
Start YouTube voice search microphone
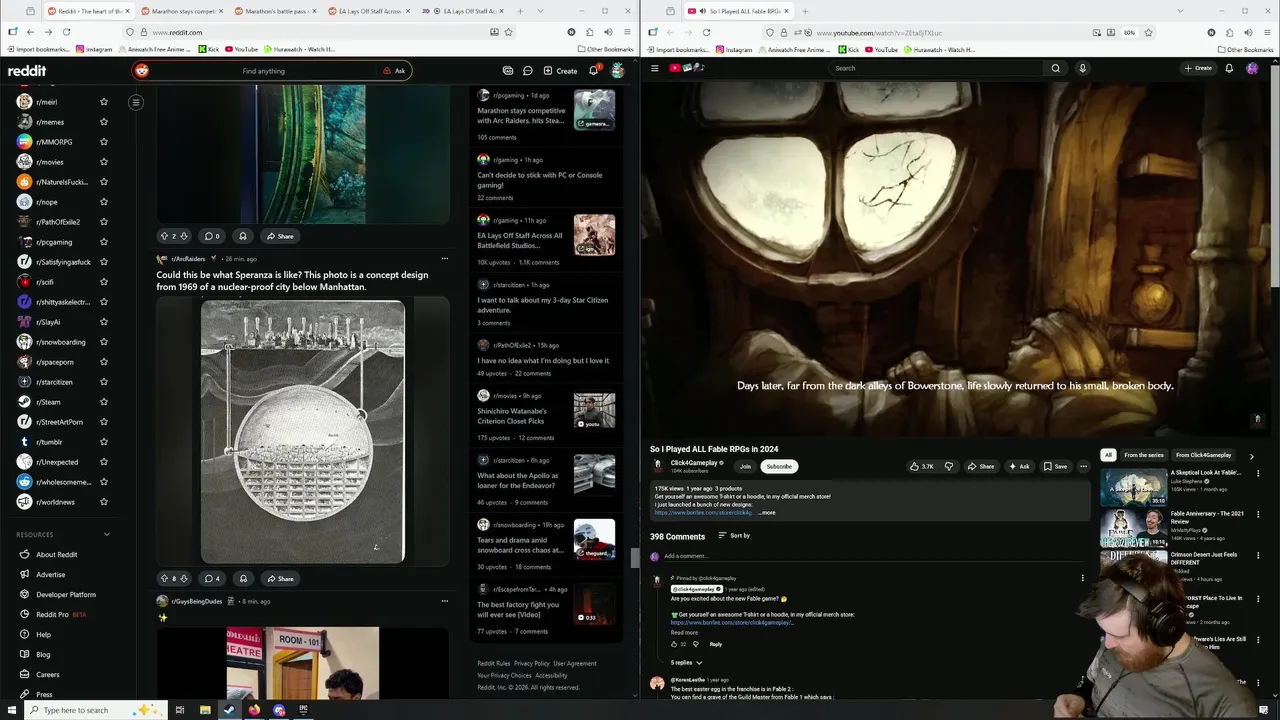tap(1082, 68)
